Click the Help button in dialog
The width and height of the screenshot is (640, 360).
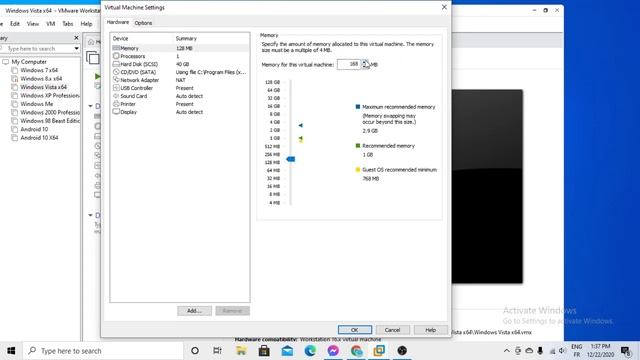point(431,330)
